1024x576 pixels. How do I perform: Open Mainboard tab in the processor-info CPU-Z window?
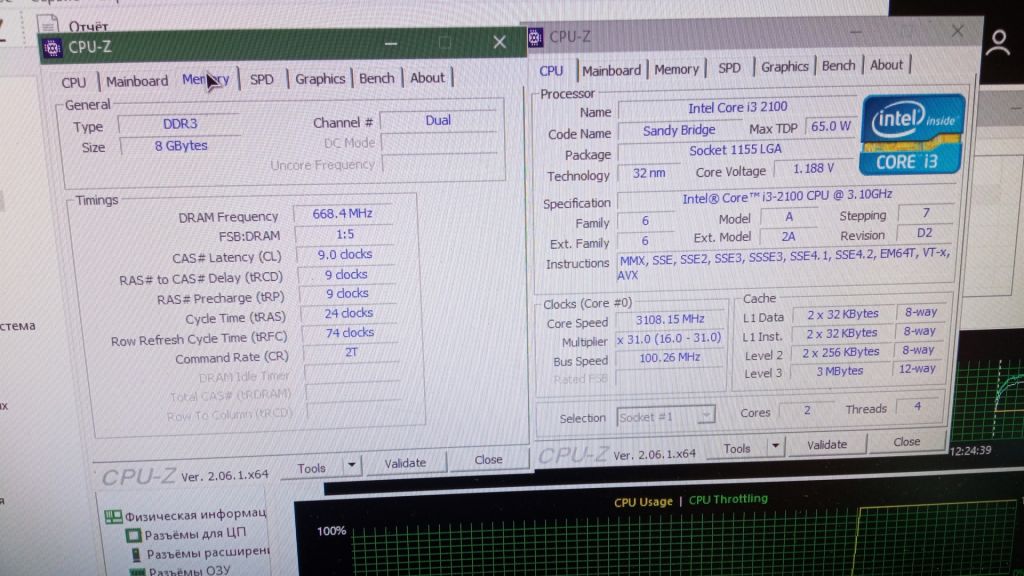pos(611,70)
